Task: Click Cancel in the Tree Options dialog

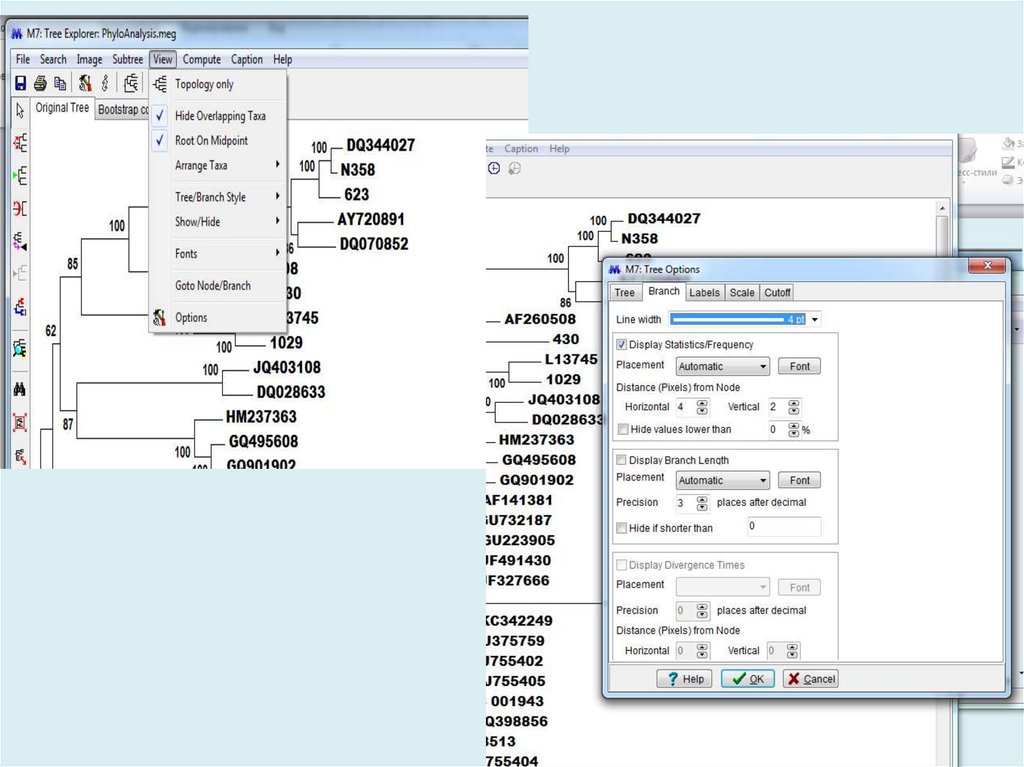Action: coord(810,678)
